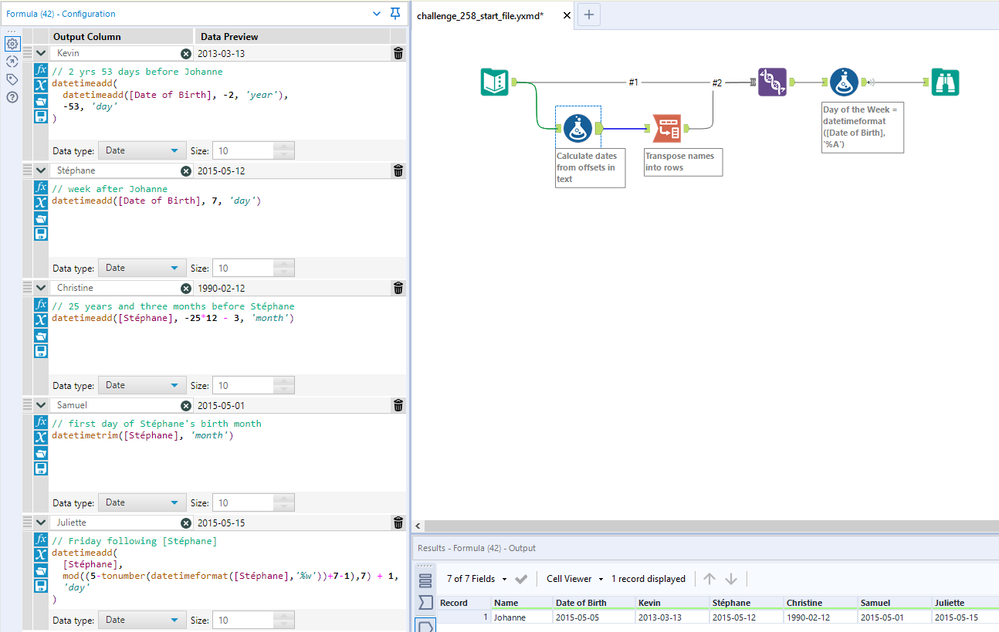999x632 pixels.
Task: Select the purple Join Multiple tool
Action: (x=772, y=82)
